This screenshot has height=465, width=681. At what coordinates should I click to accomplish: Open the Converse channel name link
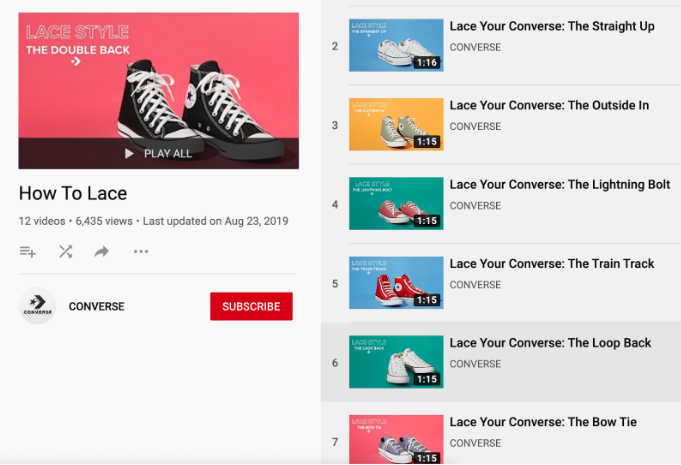tap(96, 306)
